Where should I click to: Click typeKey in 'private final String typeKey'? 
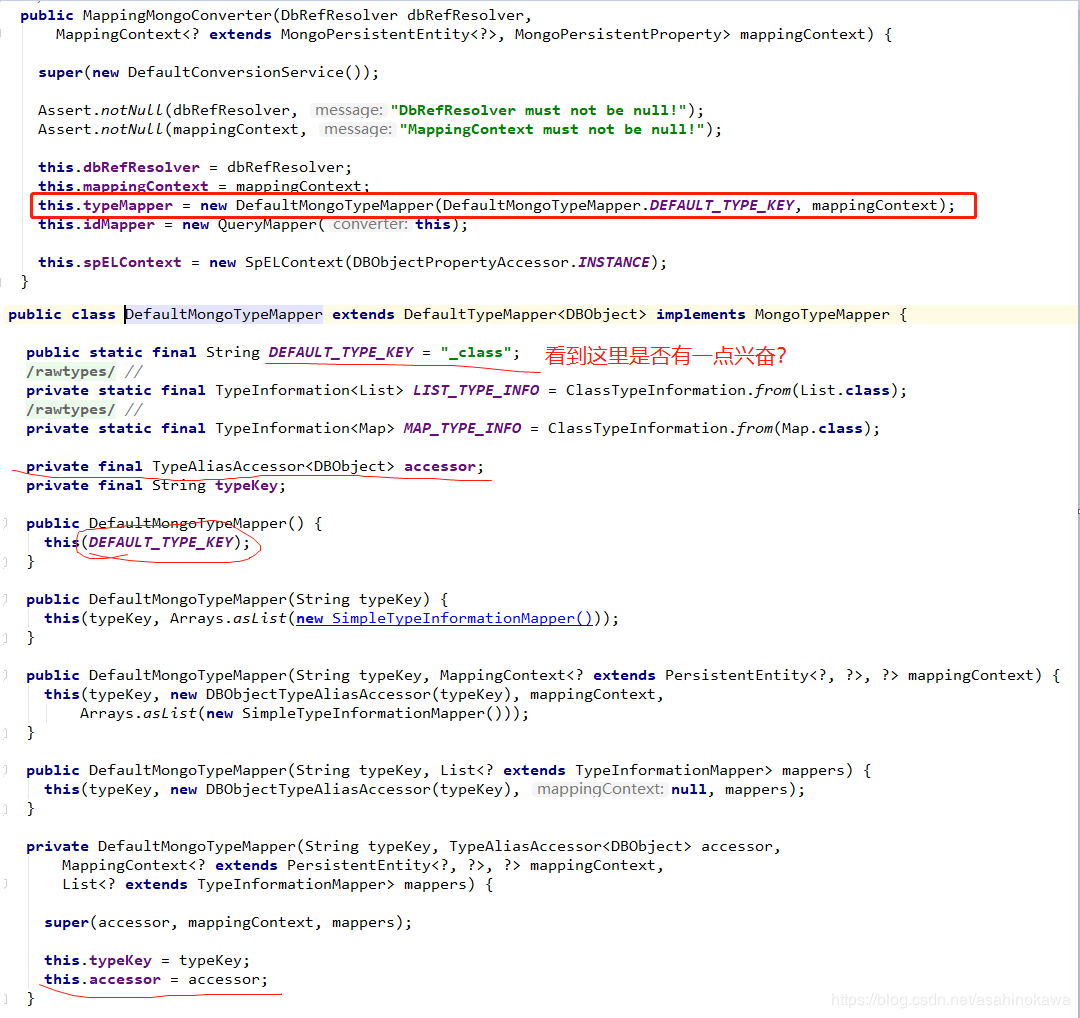coord(247,486)
